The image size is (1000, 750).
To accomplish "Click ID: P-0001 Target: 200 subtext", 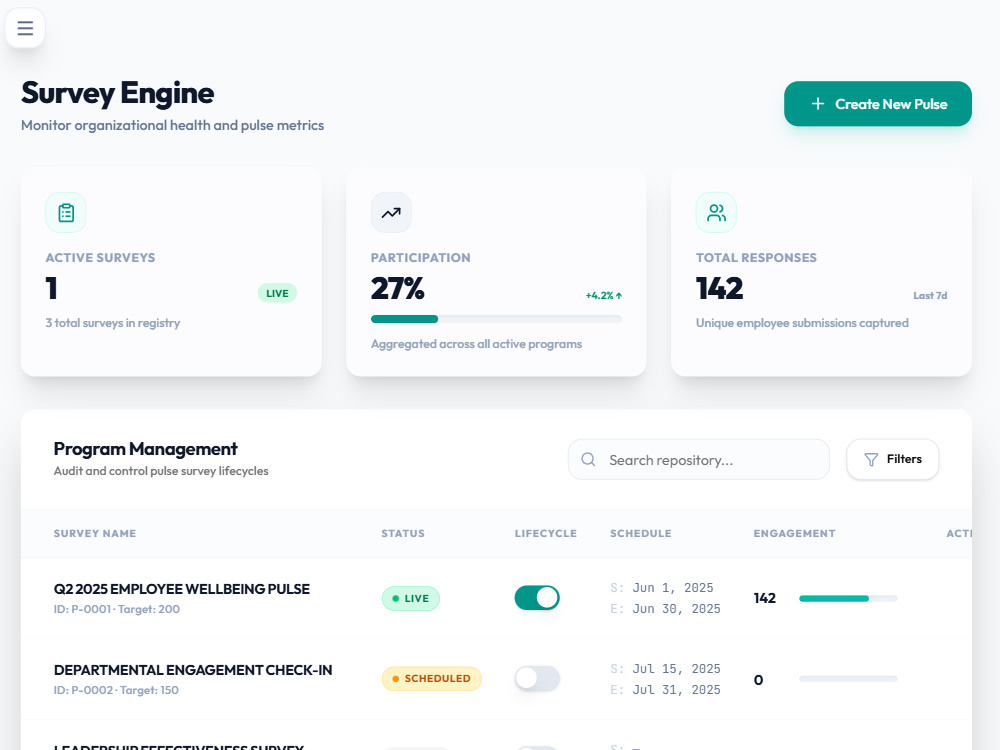I will [117, 609].
